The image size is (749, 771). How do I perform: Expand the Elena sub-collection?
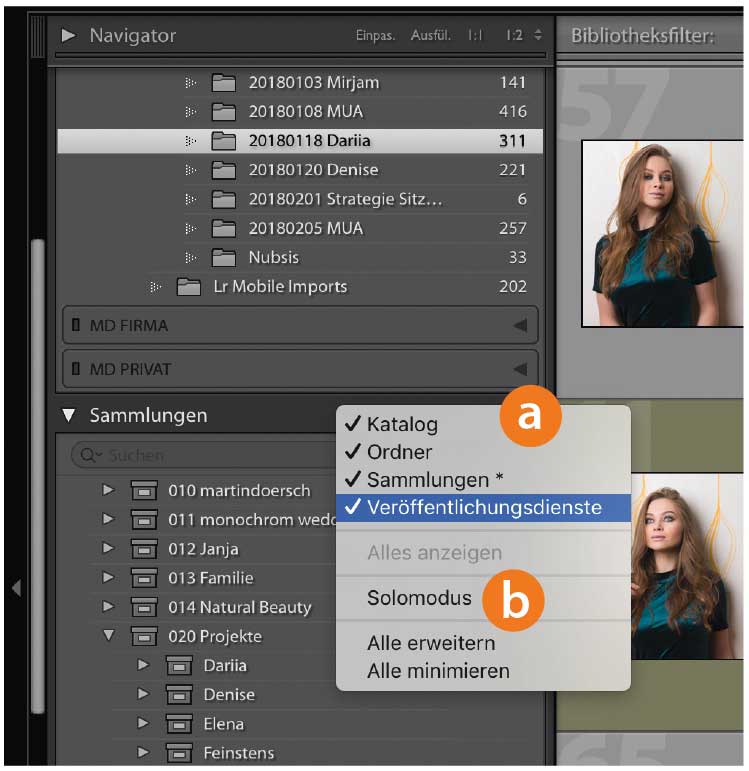click(143, 723)
